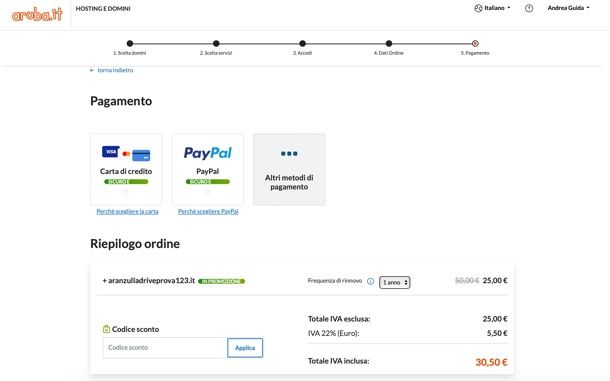This screenshot has width=610, height=381.
Task: Select the three-dots other payment methods icon
Action: pos(289,153)
